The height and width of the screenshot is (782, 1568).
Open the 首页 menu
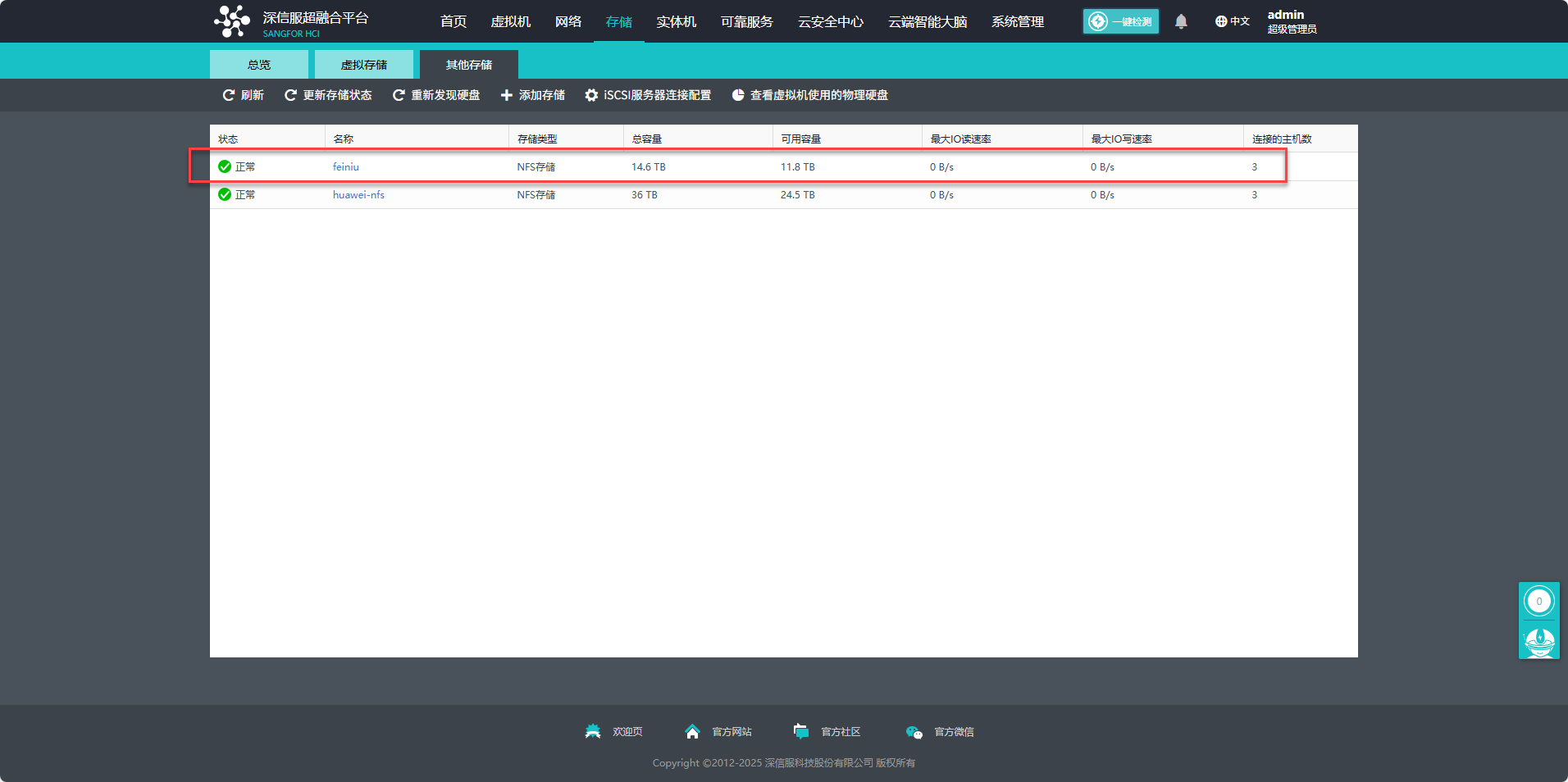point(454,21)
